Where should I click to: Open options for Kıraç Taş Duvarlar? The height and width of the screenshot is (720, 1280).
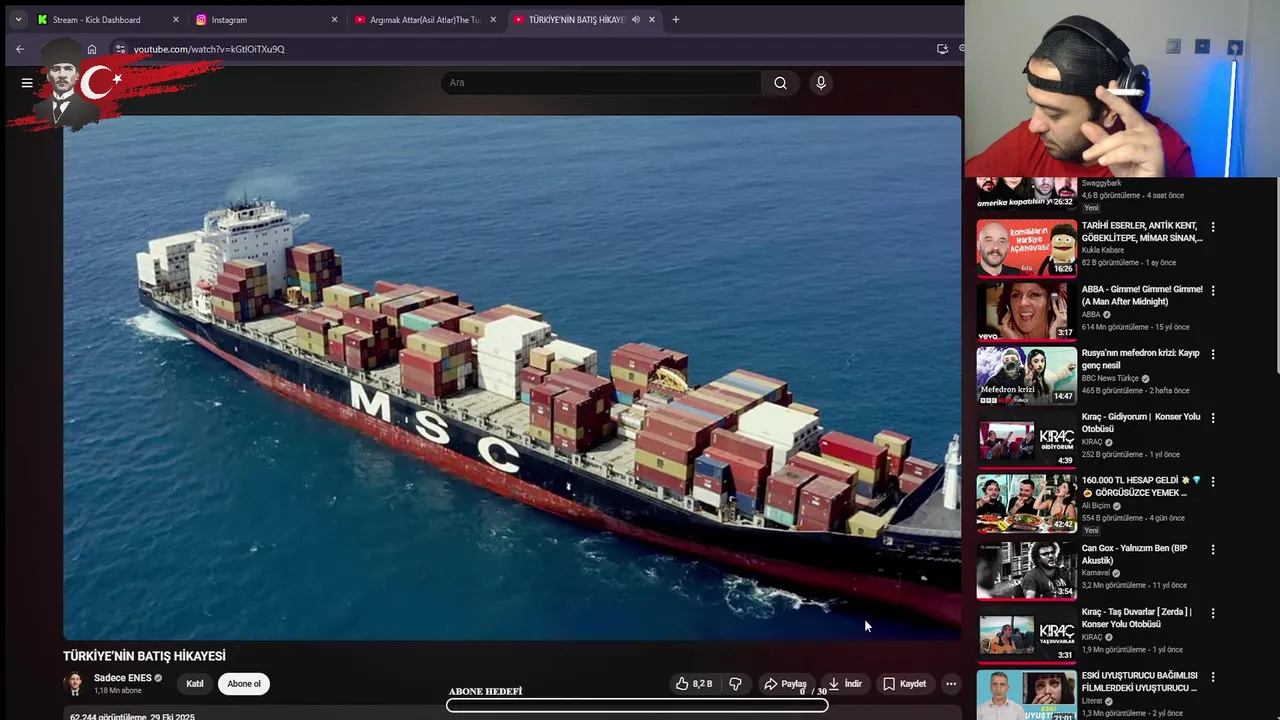point(1213,613)
